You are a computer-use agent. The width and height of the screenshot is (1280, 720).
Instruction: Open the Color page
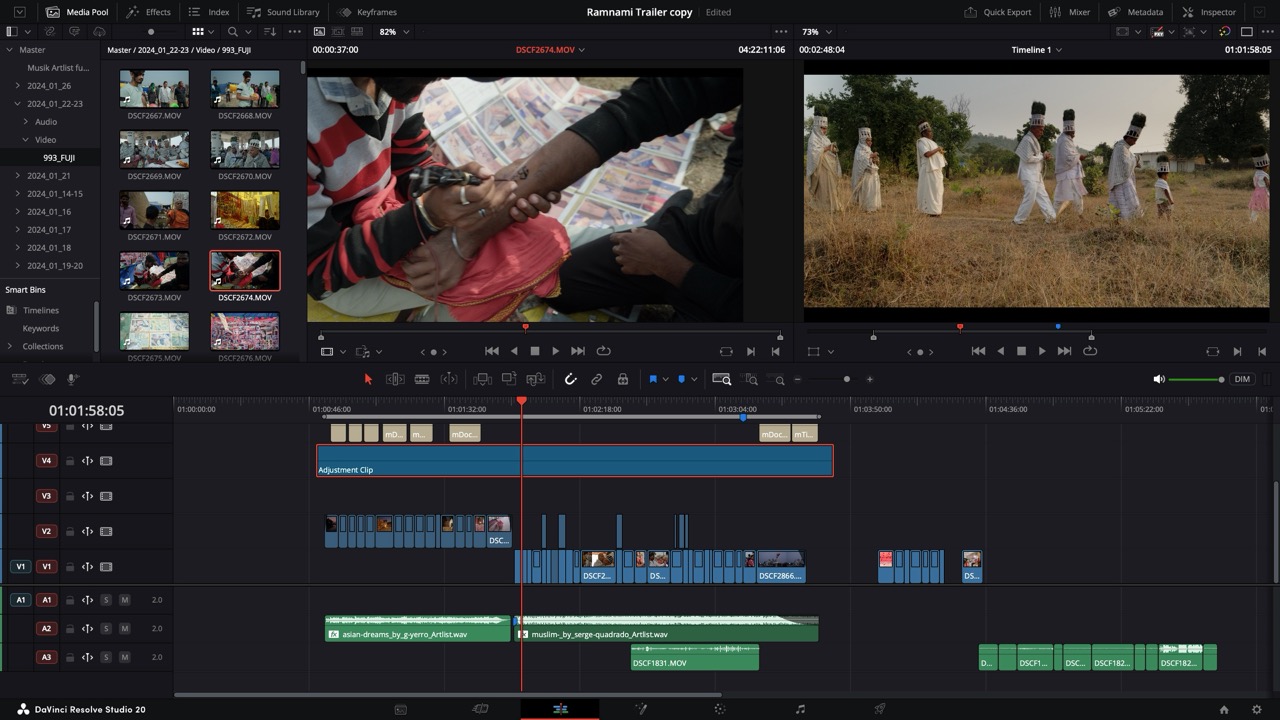pos(719,708)
